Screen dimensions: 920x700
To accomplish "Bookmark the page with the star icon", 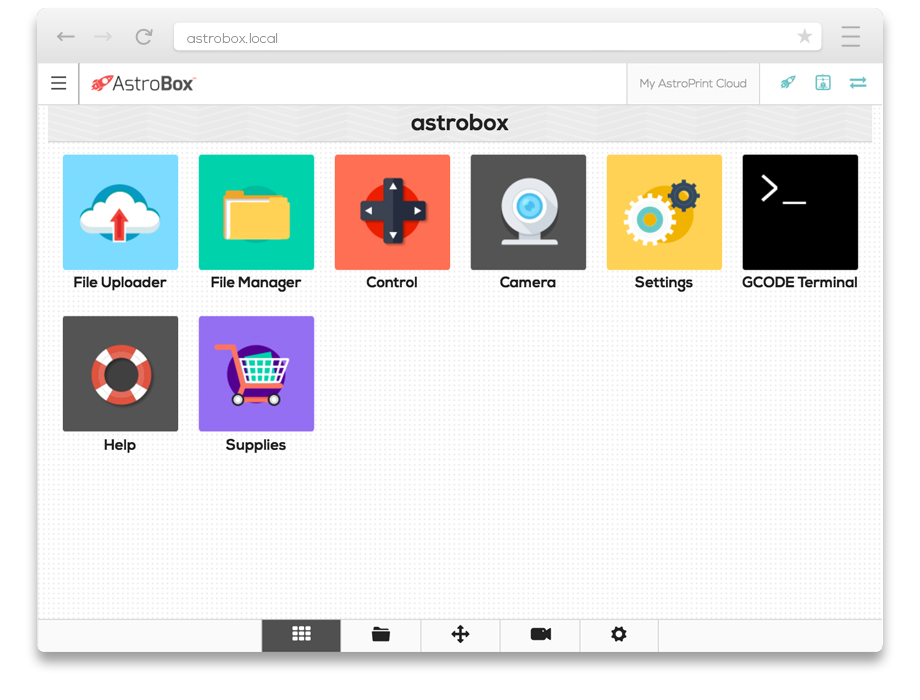I will 804,36.
